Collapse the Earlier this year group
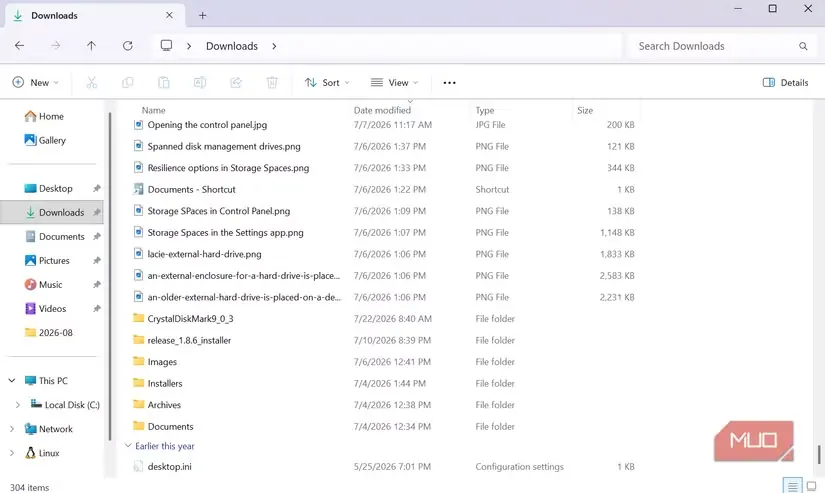Viewport: 825px width, 493px height. click(128, 446)
